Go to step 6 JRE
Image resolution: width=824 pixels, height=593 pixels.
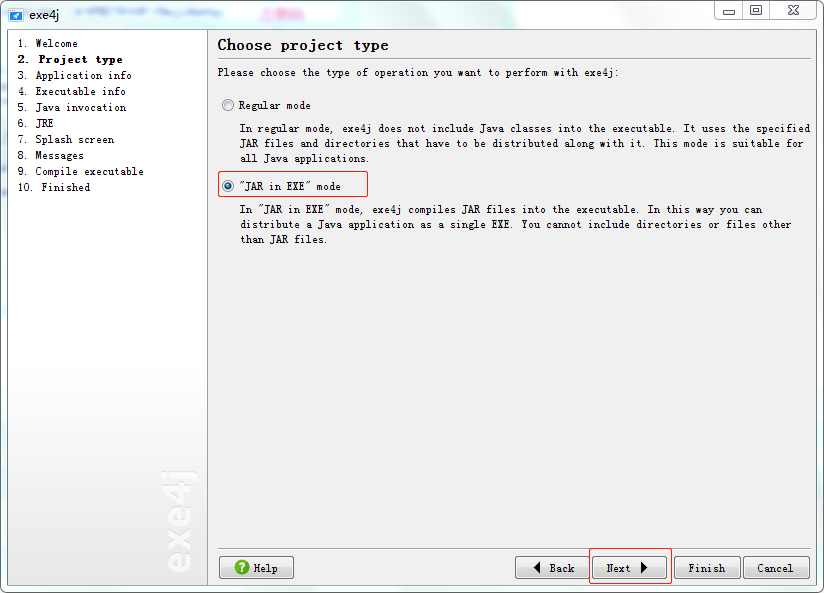point(35,124)
